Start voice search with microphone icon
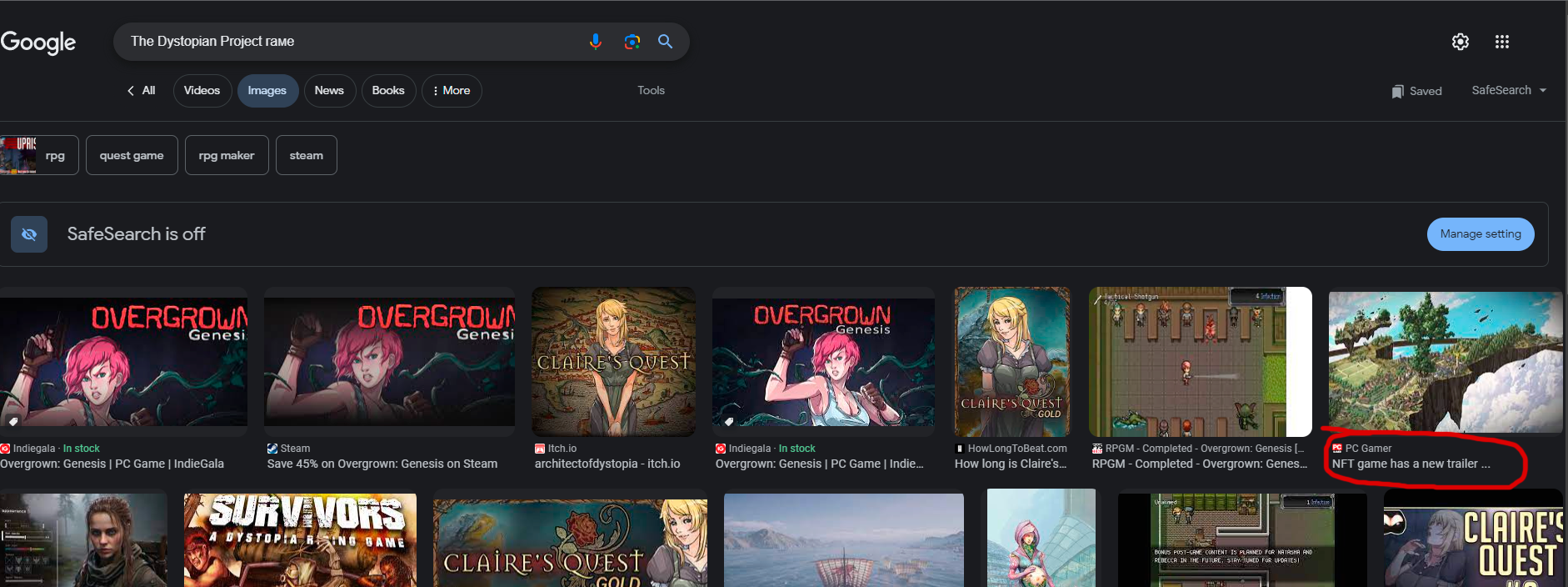The width and height of the screenshot is (1568, 587). point(595,42)
